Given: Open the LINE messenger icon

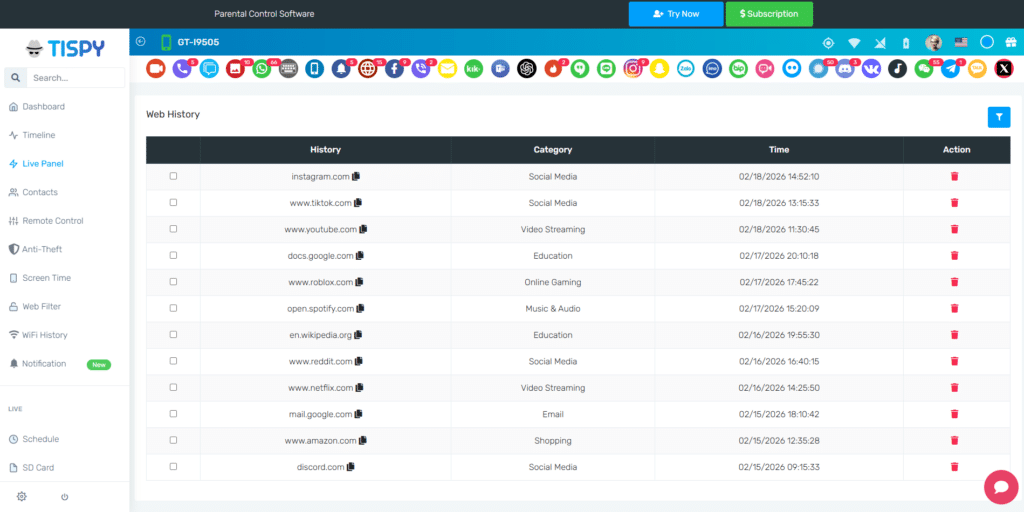Looking at the screenshot, I should click(607, 68).
